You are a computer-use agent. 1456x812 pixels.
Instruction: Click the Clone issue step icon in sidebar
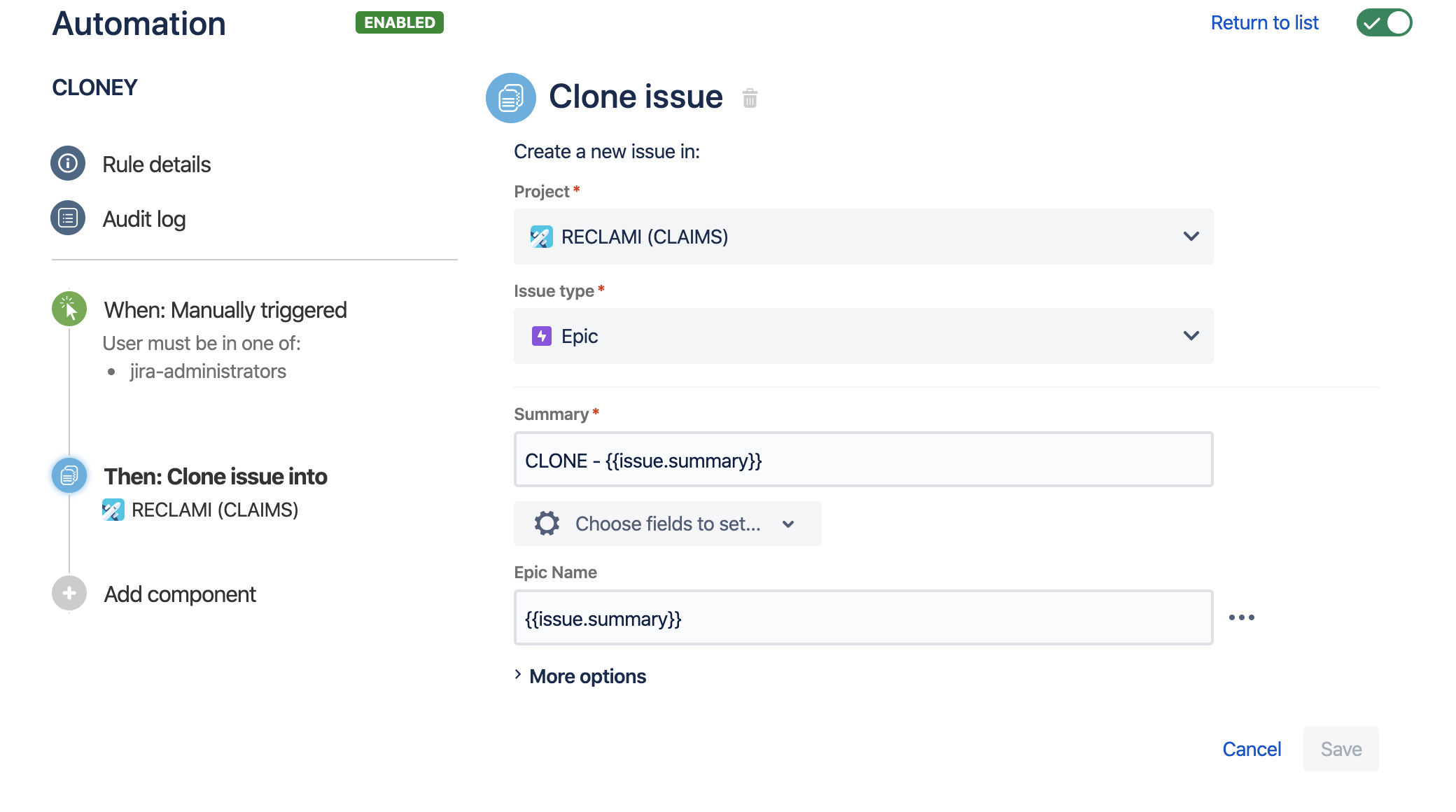tap(69, 475)
